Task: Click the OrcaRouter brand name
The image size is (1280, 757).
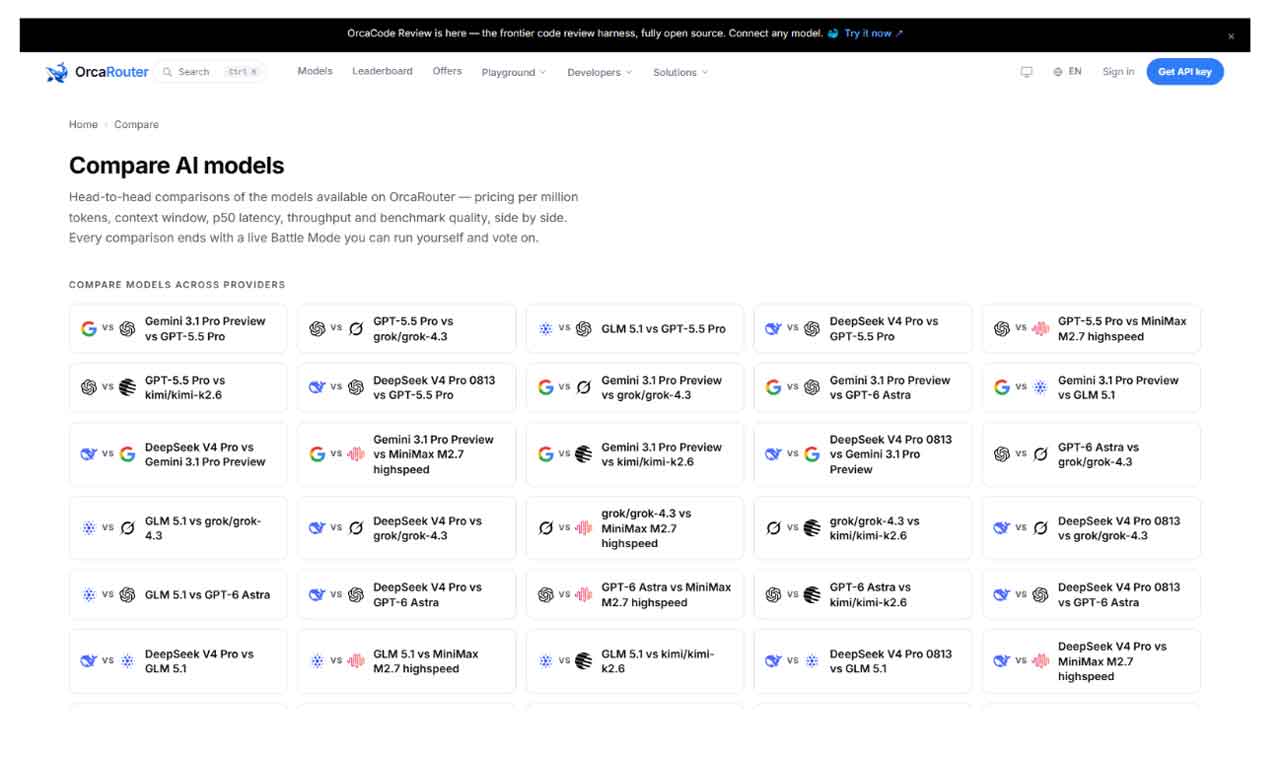Action: click(112, 72)
